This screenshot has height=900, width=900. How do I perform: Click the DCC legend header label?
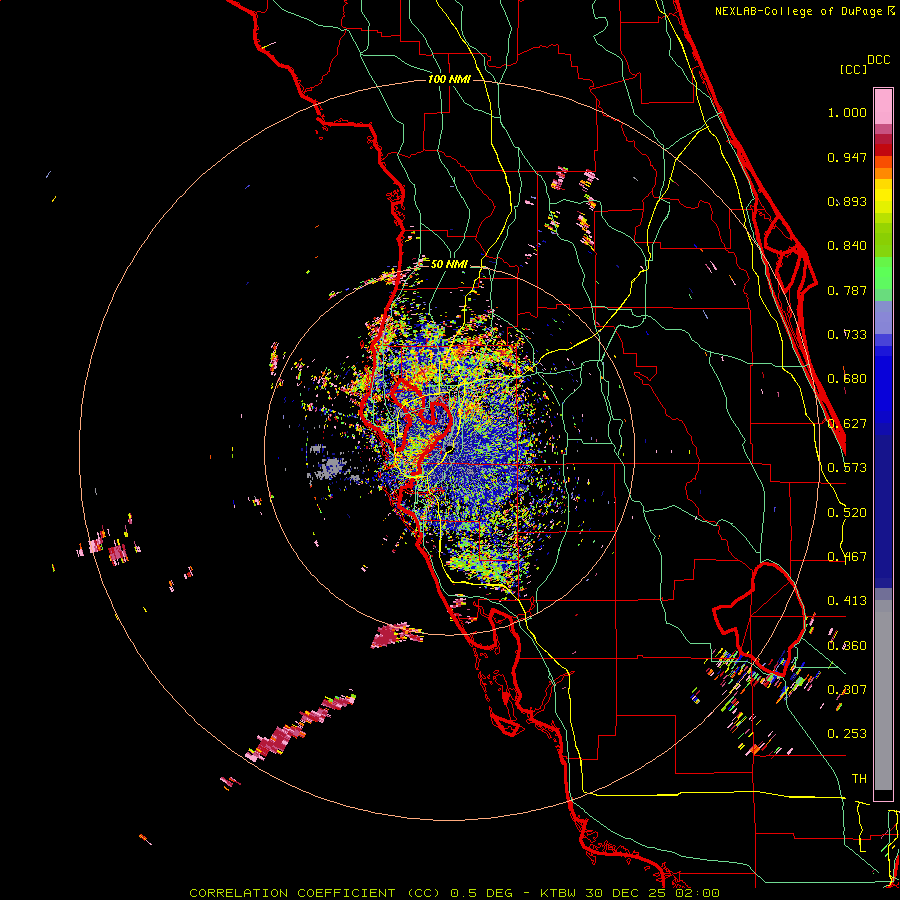pos(878,60)
